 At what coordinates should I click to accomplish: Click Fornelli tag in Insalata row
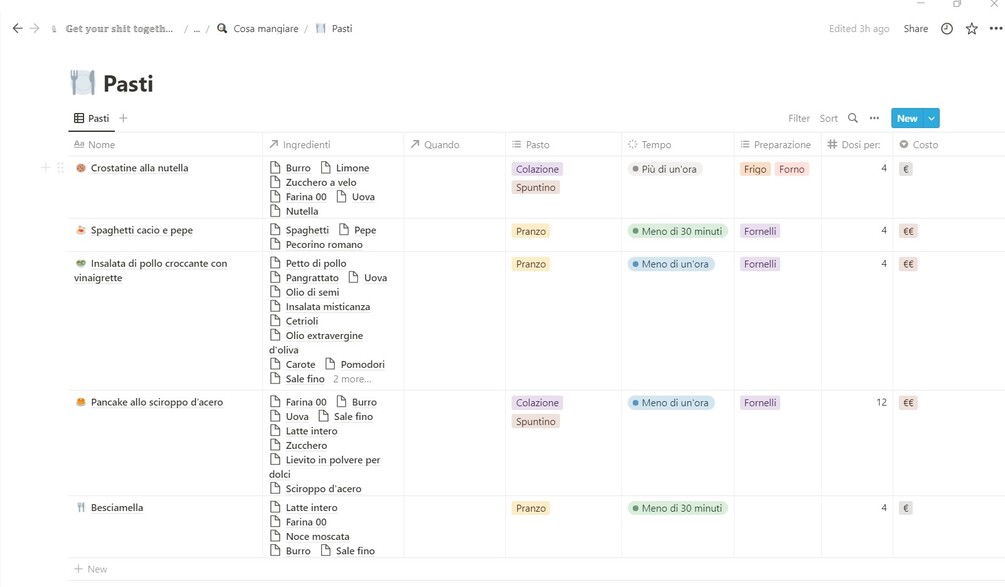click(x=760, y=264)
